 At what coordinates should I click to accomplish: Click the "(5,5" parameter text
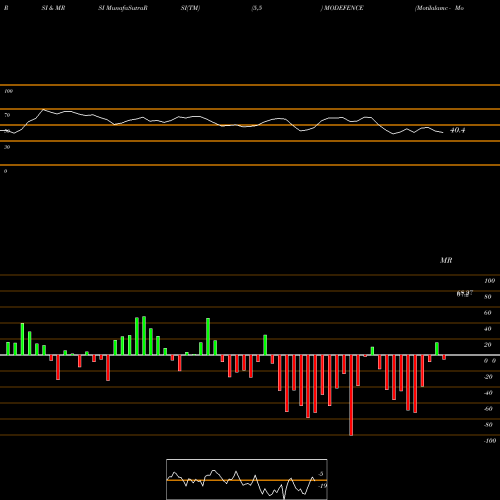(x=257, y=8)
